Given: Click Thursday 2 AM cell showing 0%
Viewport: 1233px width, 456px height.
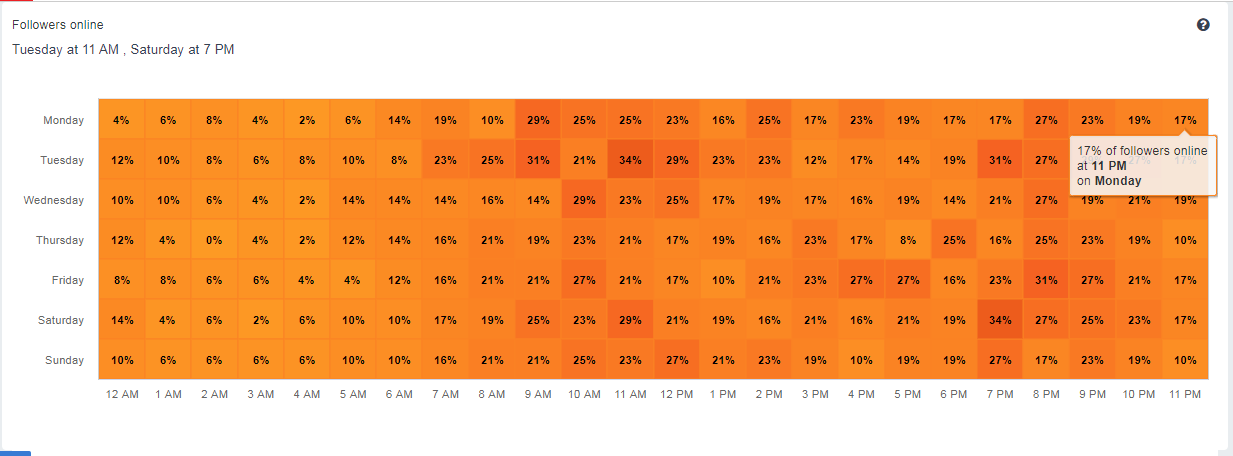Looking at the screenshot, I should coord(214,240).
